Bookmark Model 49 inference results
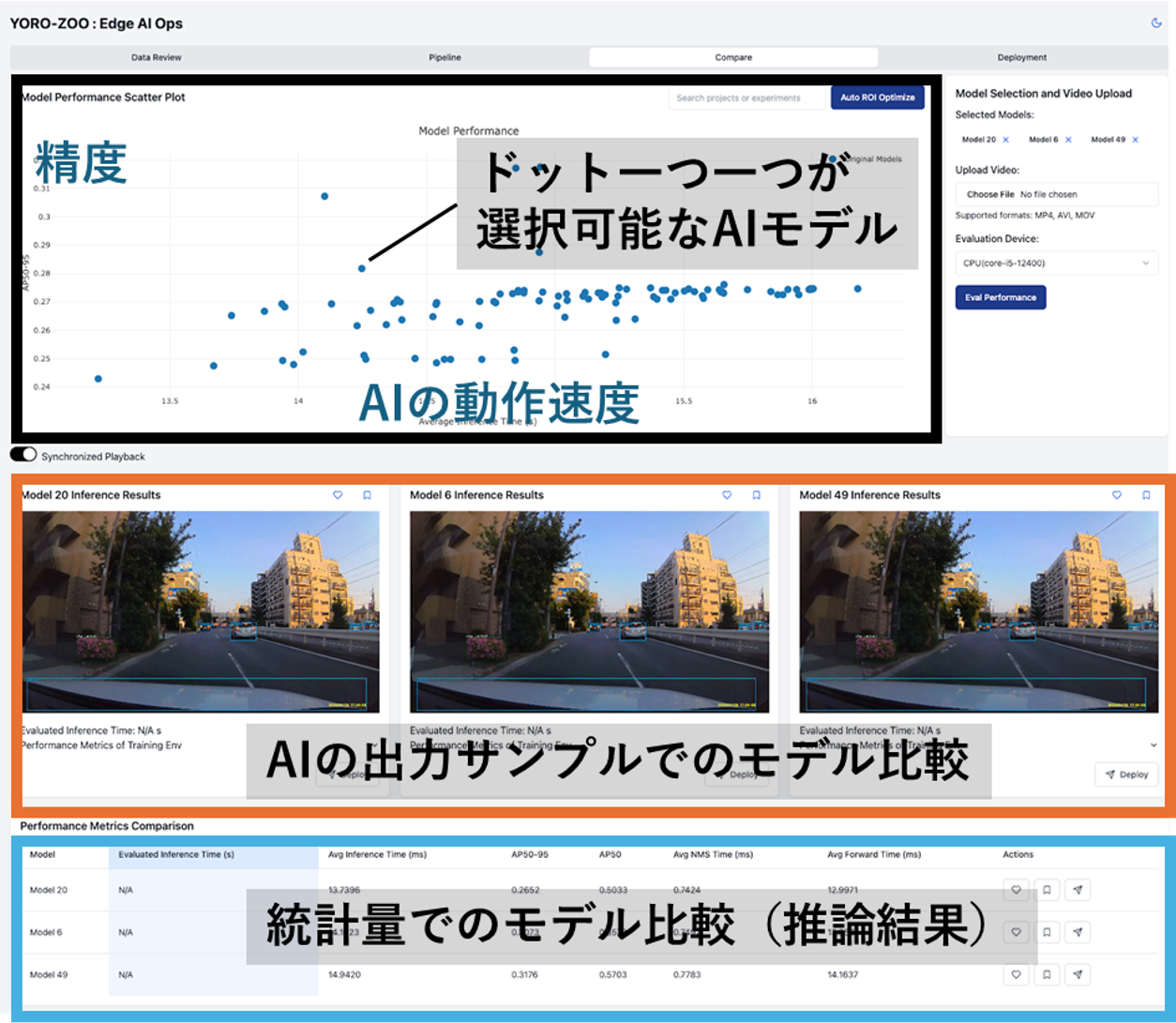Screen dimensions: 1176x1023 pyautogui.click(x=1146, y=495)
